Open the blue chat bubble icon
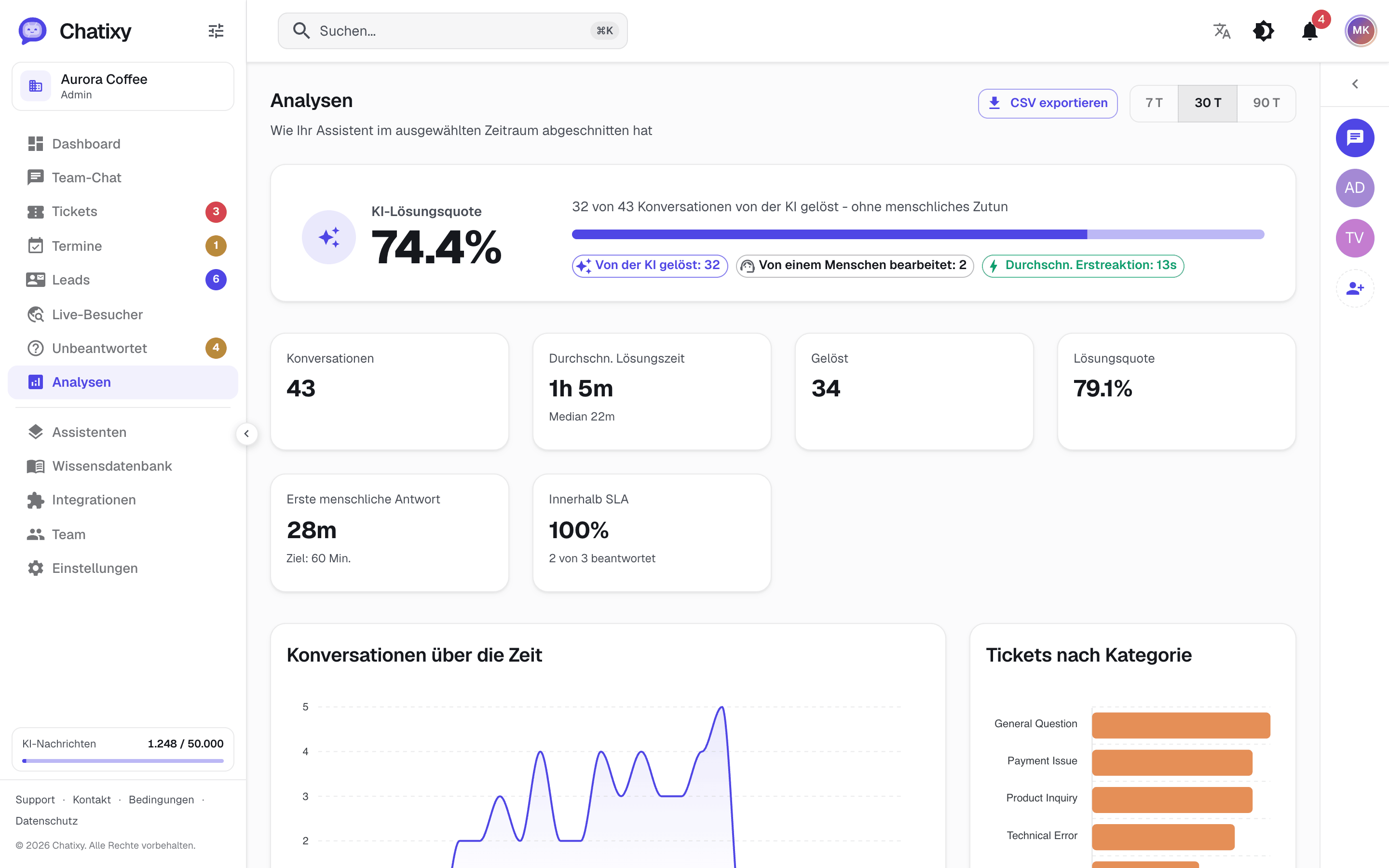The width and height of the screenshot is (1389, 868). (x=1355, y=138)
